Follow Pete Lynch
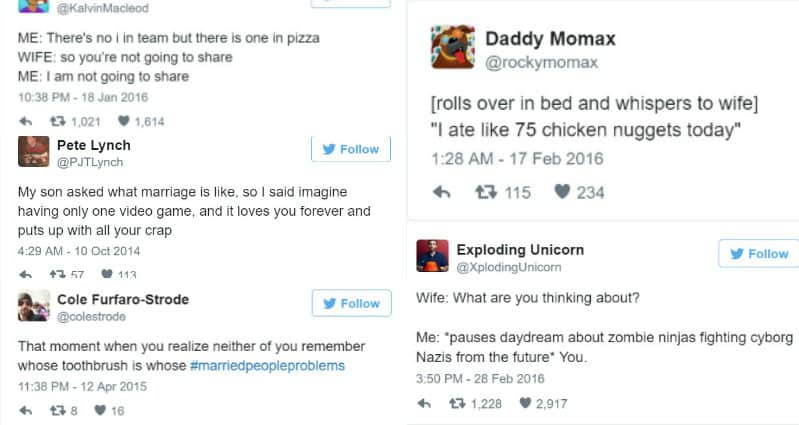The image size is (799, 425). tap(351, 149)
